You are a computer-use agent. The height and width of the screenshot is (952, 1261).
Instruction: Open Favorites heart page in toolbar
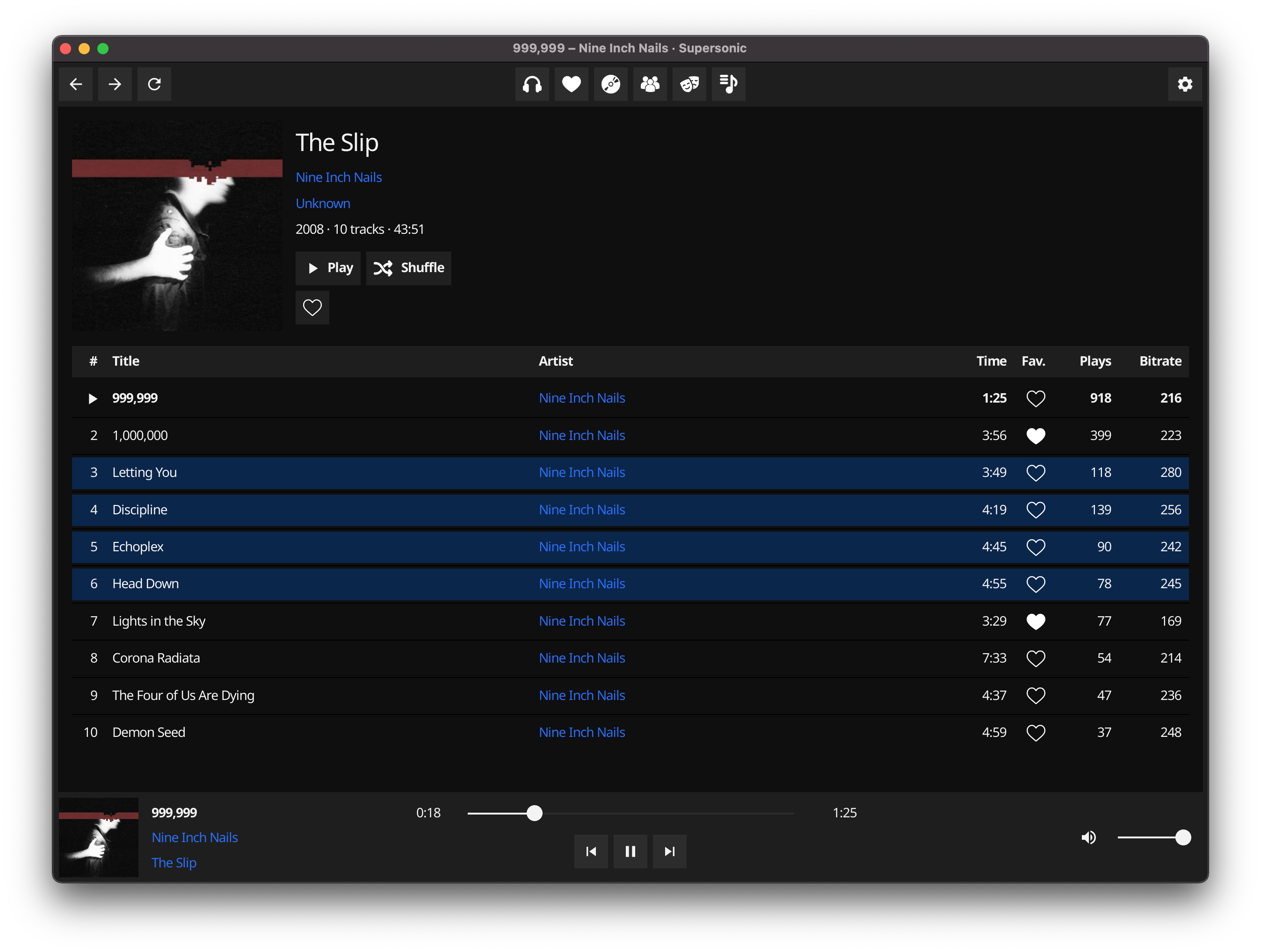click(571, 84)
